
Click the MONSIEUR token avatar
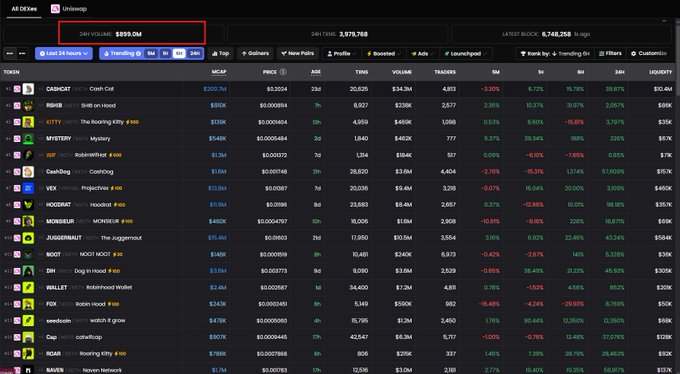click(x=28, y=221)
